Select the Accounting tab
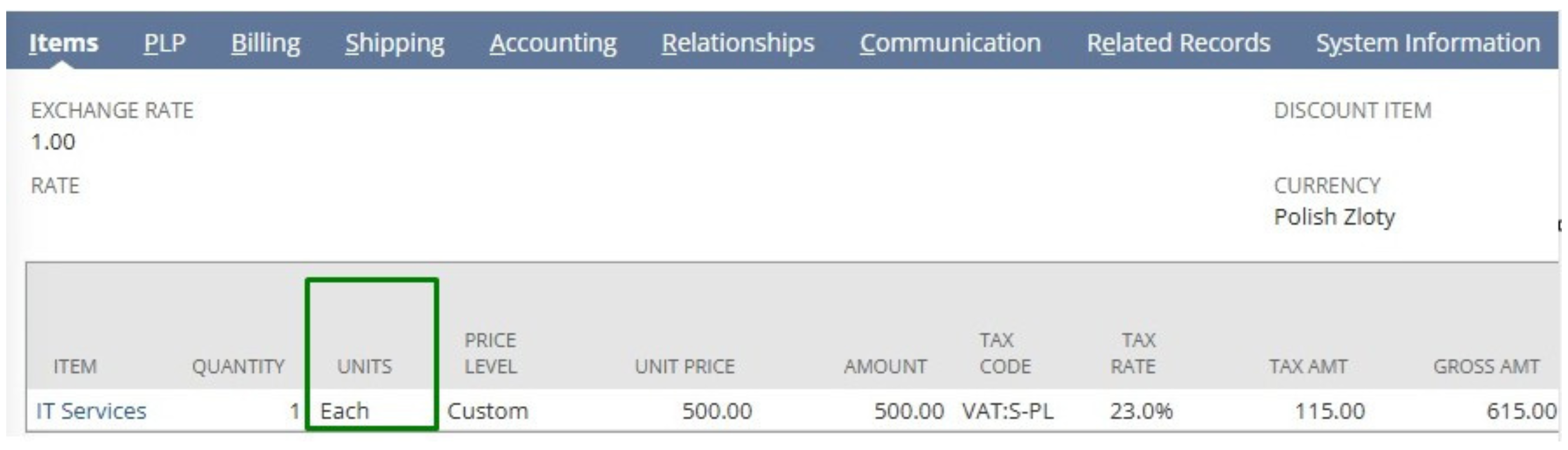Image resolution: width=1568 pixels, height=450 pixels. [x=553, y=43]
